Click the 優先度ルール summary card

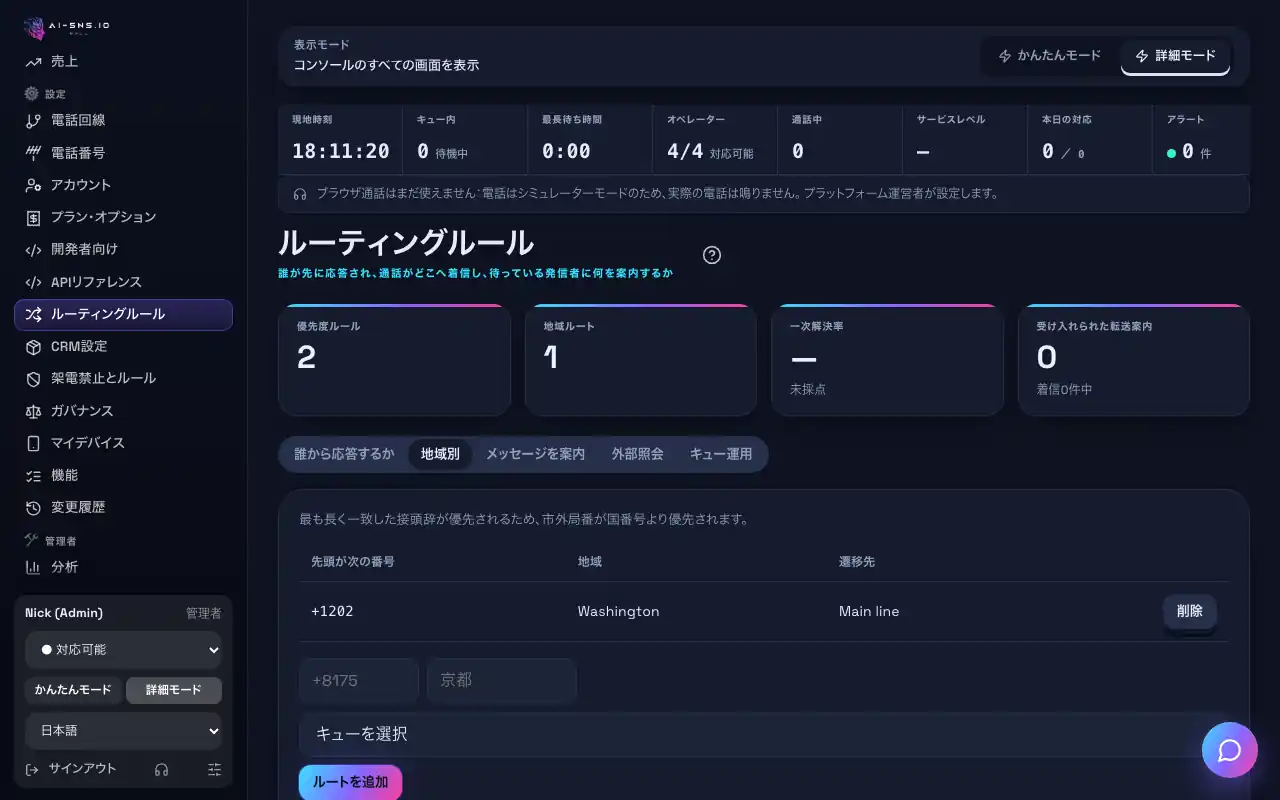pyautogui.click(x=394, y=360)
